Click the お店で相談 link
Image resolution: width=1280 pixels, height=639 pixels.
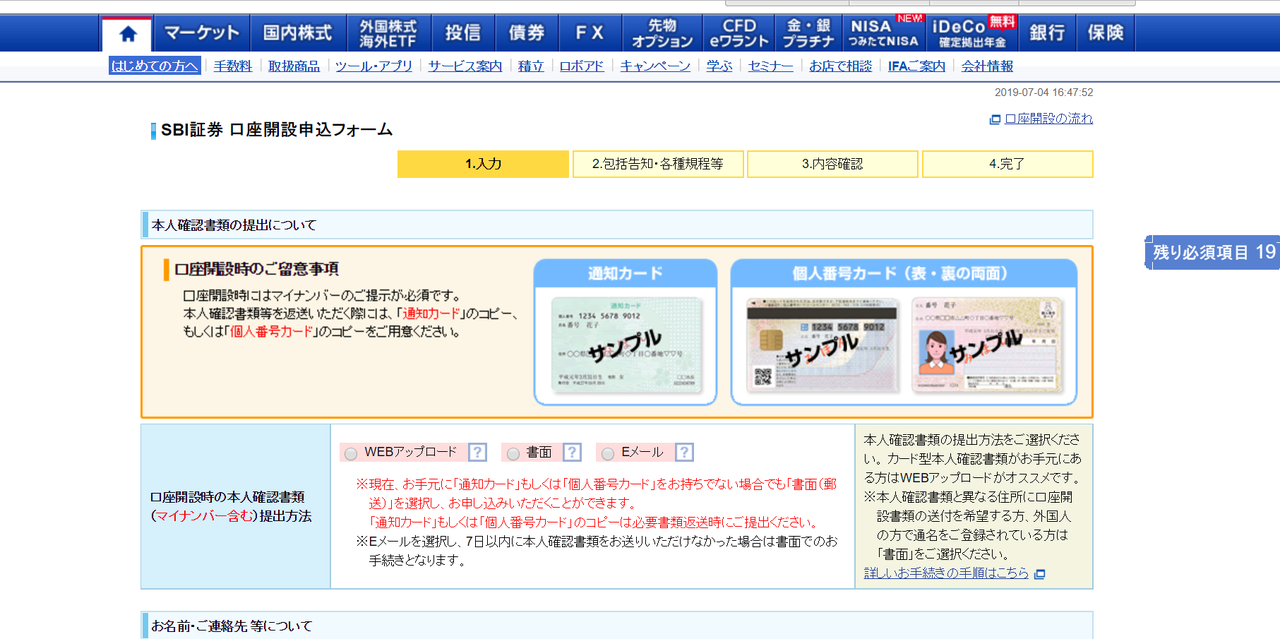tap(840, 66)
